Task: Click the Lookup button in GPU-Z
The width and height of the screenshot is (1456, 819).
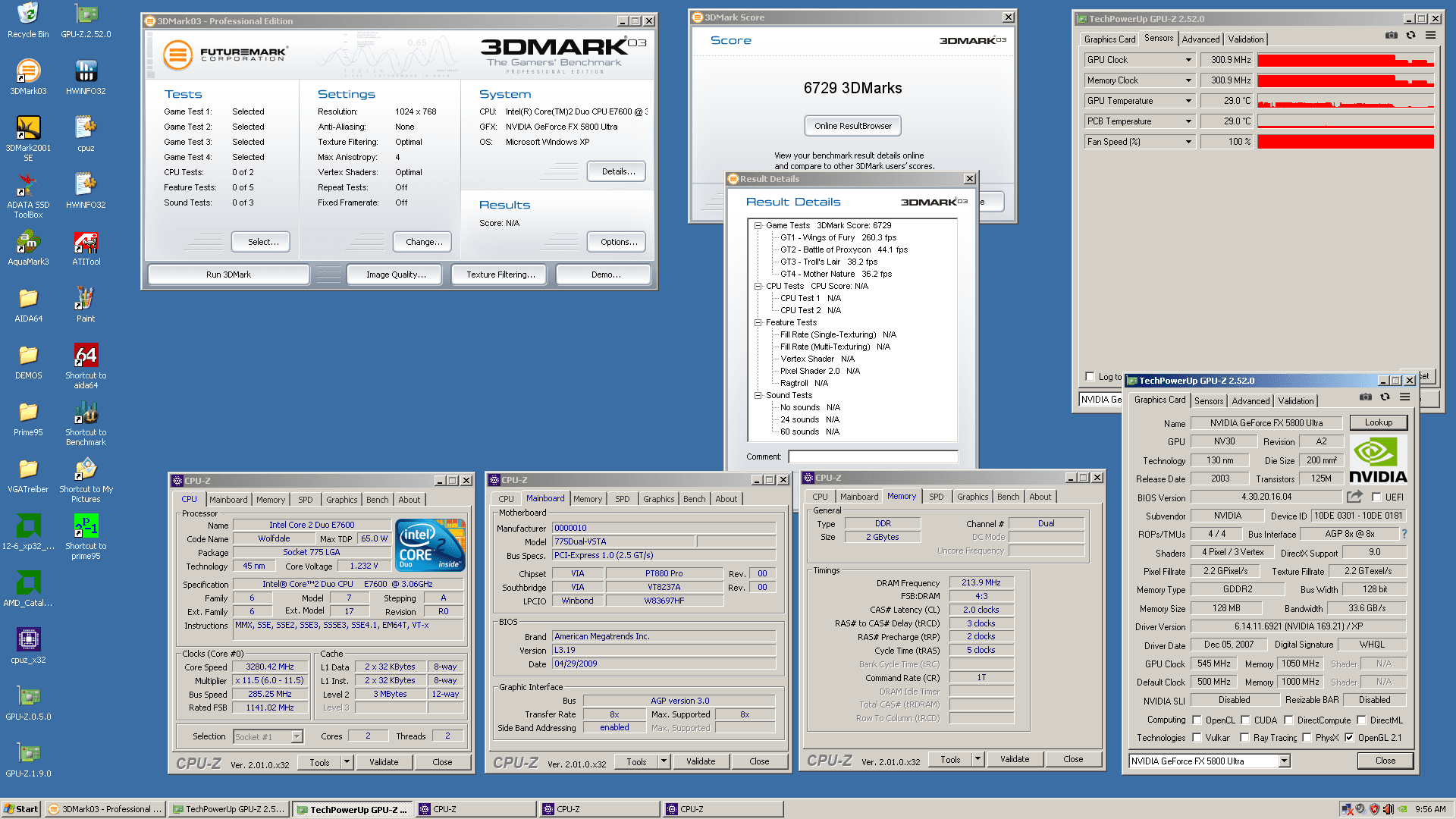Action: point(1378,423)
